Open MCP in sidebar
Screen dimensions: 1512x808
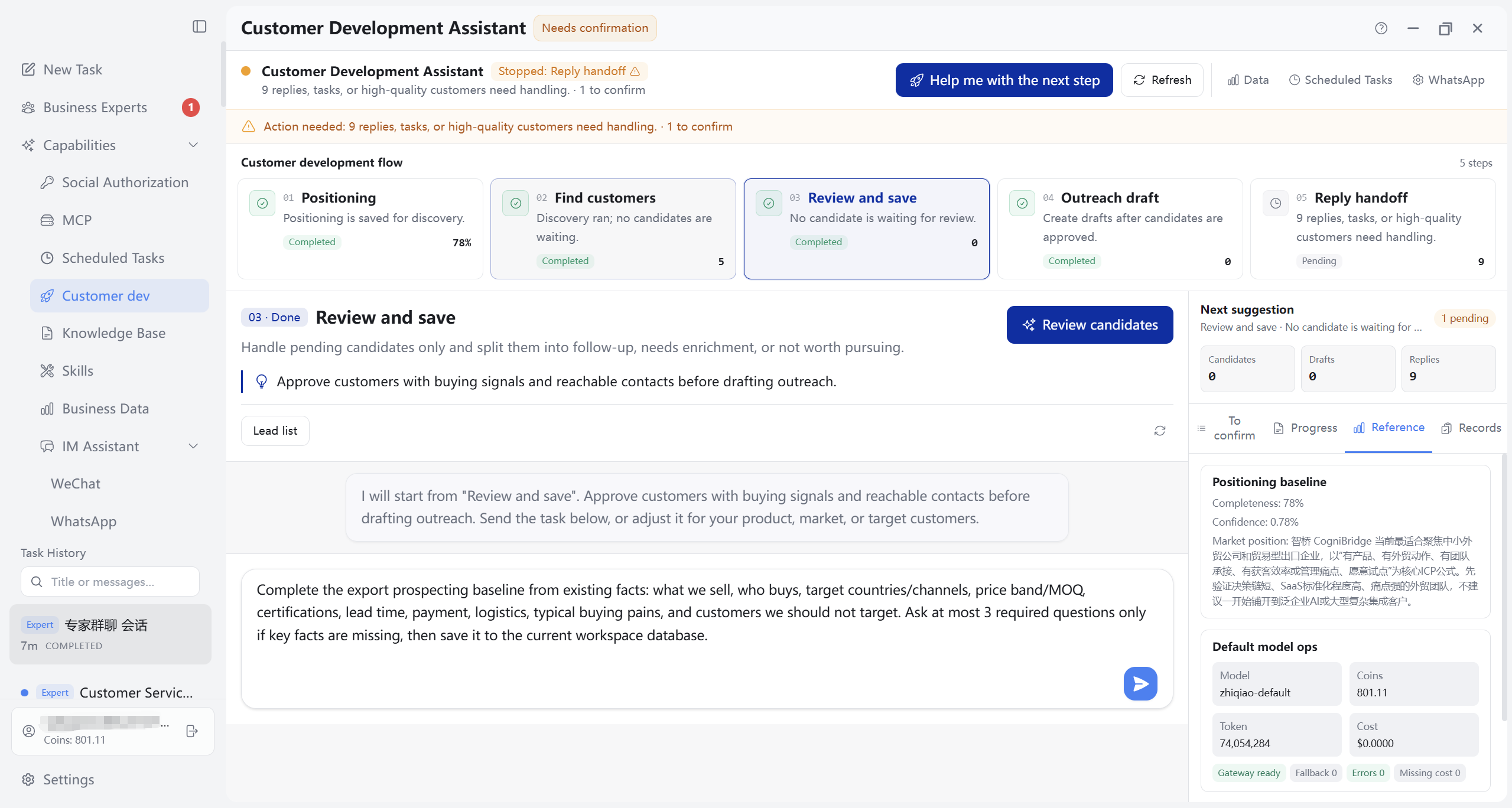(x=119, y=220)
